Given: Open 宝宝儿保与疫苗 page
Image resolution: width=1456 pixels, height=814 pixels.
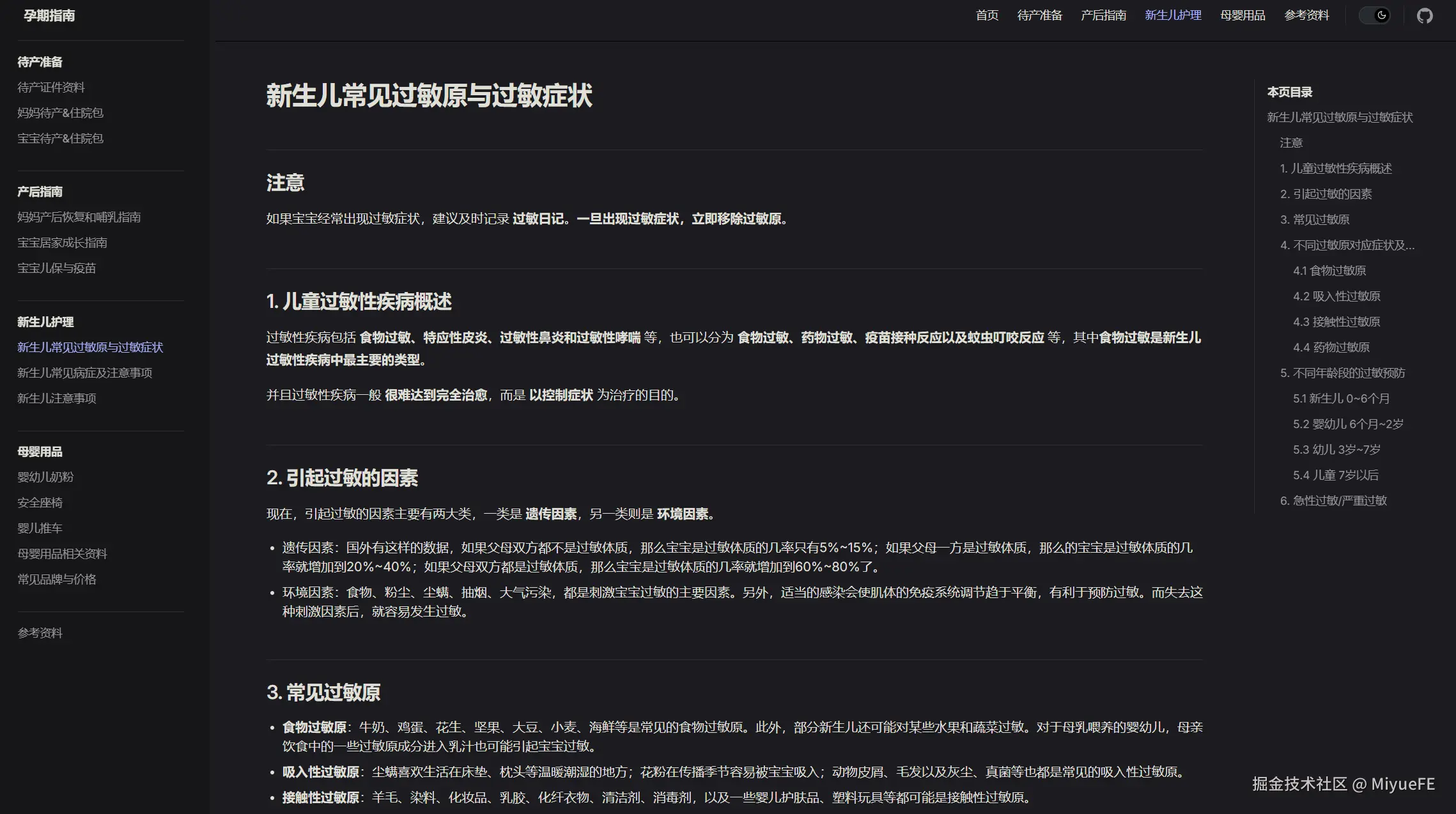Looking at the screenshot, I should [56, 268].
